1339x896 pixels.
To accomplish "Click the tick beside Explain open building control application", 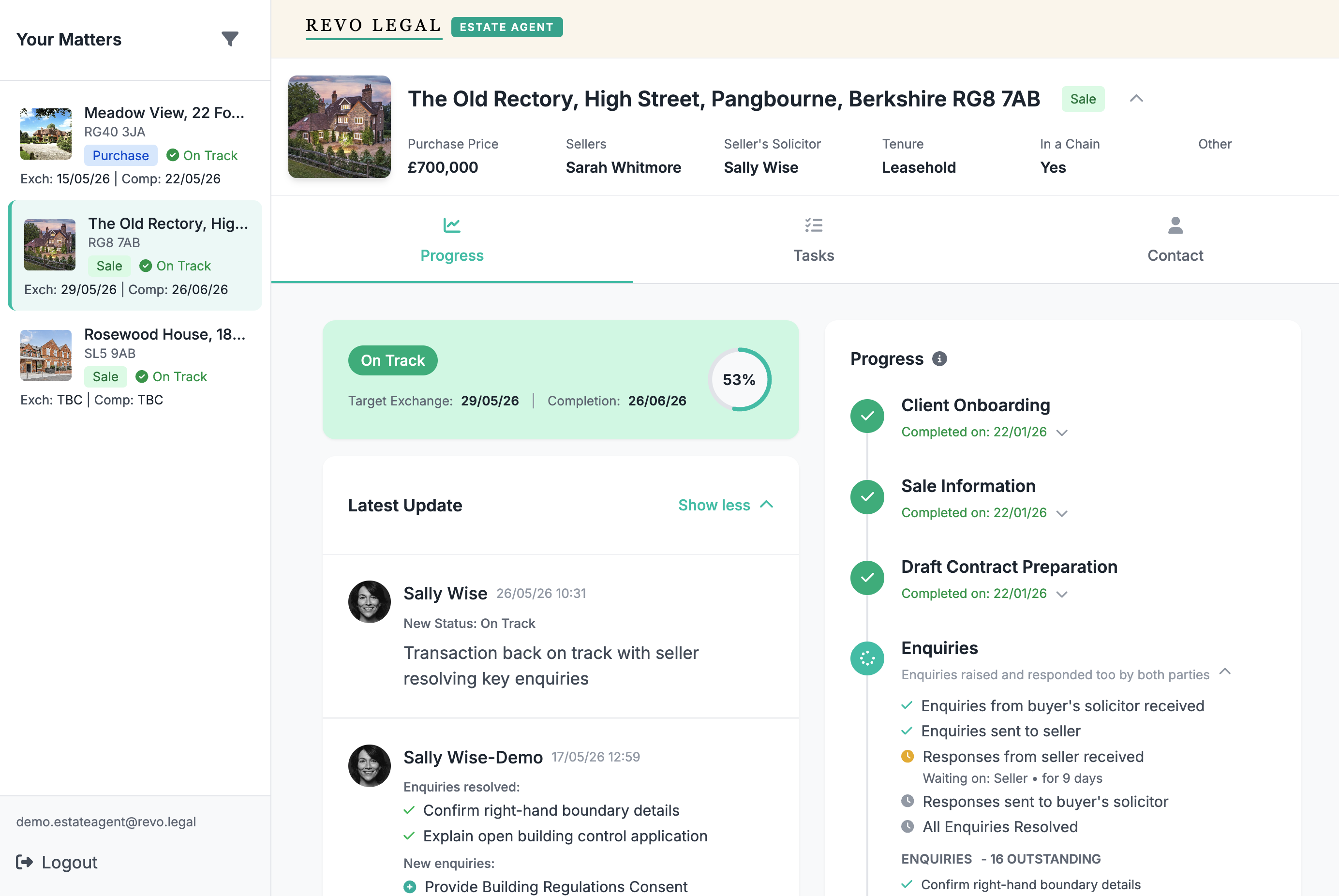I will (408, 836).
